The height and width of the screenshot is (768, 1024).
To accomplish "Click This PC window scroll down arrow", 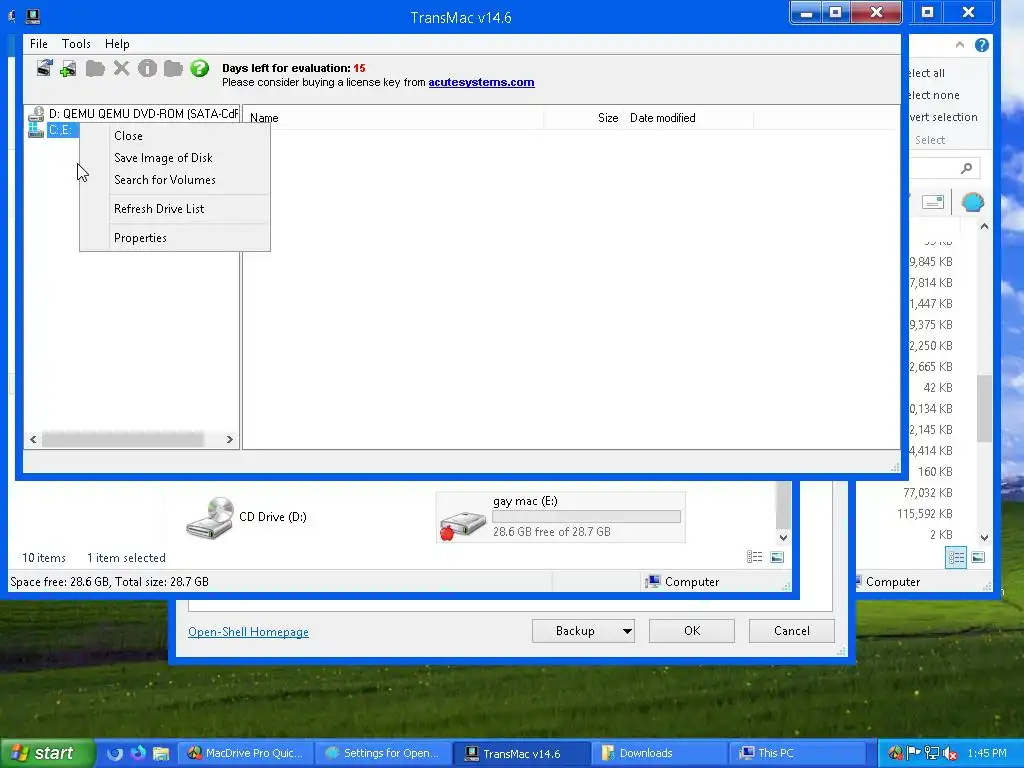I will coord(783,537).
